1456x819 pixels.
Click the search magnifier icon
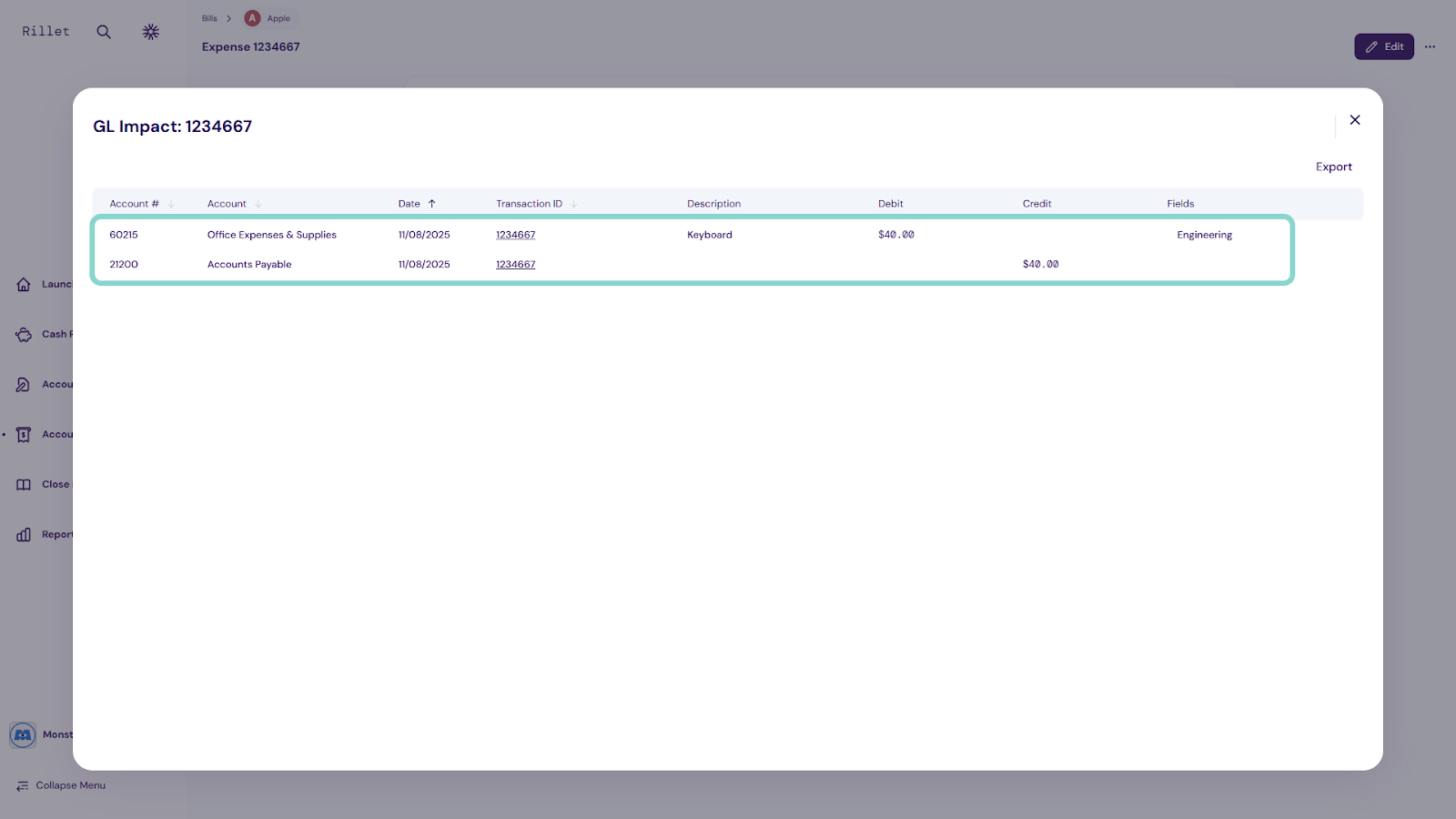[x=104, y=32]
